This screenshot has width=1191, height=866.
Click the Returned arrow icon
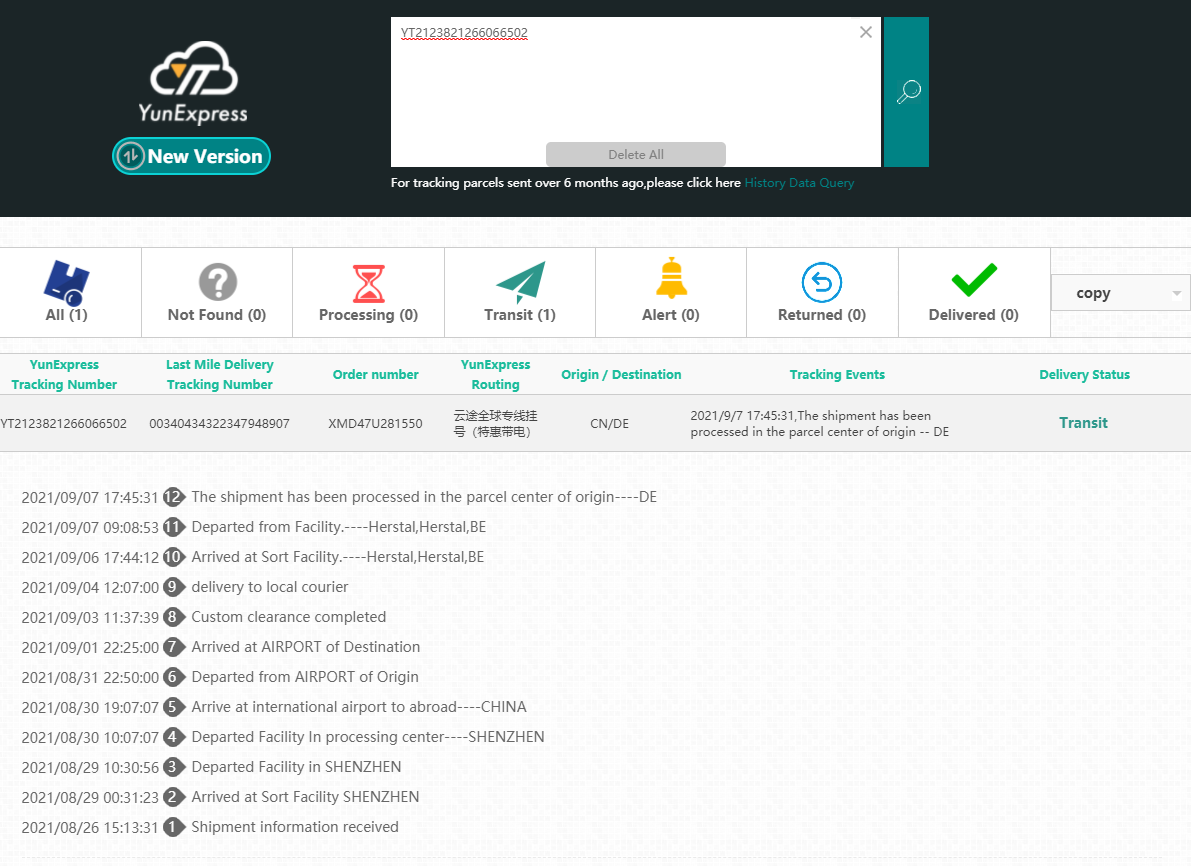click(x=822, y=283)
